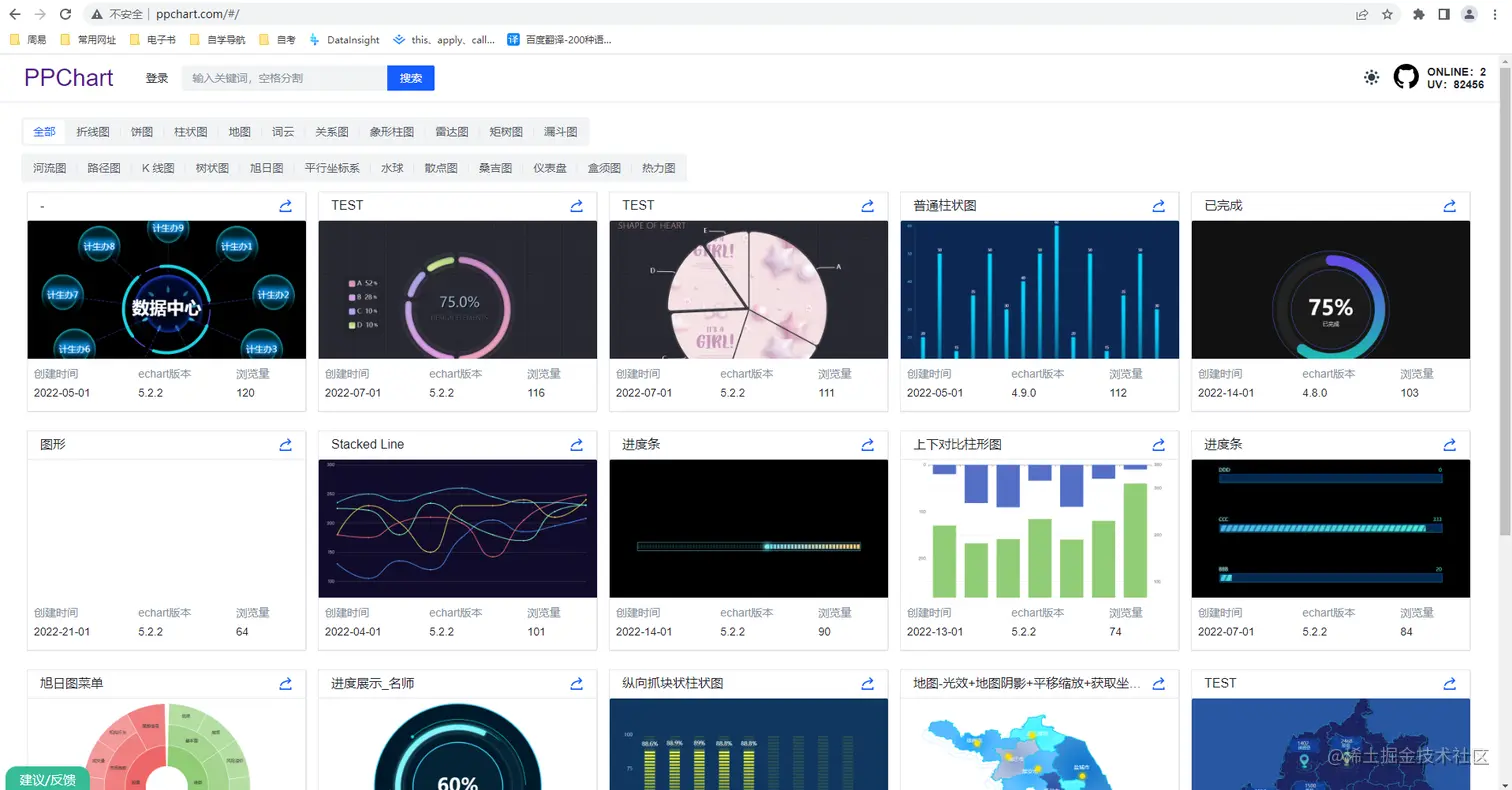Open the 数据中心 chart thumbnail
Screen dimensions: 1512x790
(167, 290)
